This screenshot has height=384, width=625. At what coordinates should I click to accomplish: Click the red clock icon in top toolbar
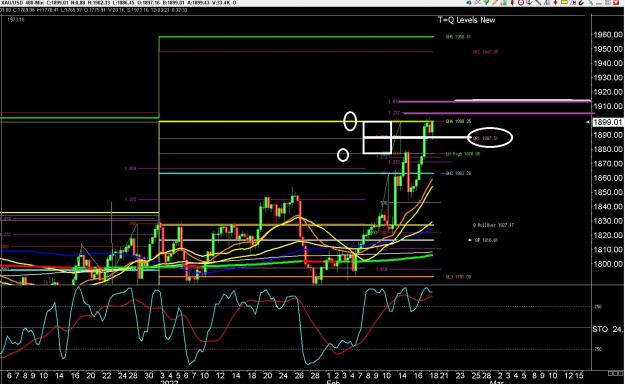(521, 2)
